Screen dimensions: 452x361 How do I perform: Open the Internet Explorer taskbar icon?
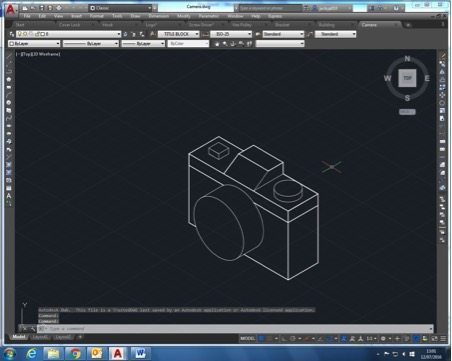click(x=31, y=353)
